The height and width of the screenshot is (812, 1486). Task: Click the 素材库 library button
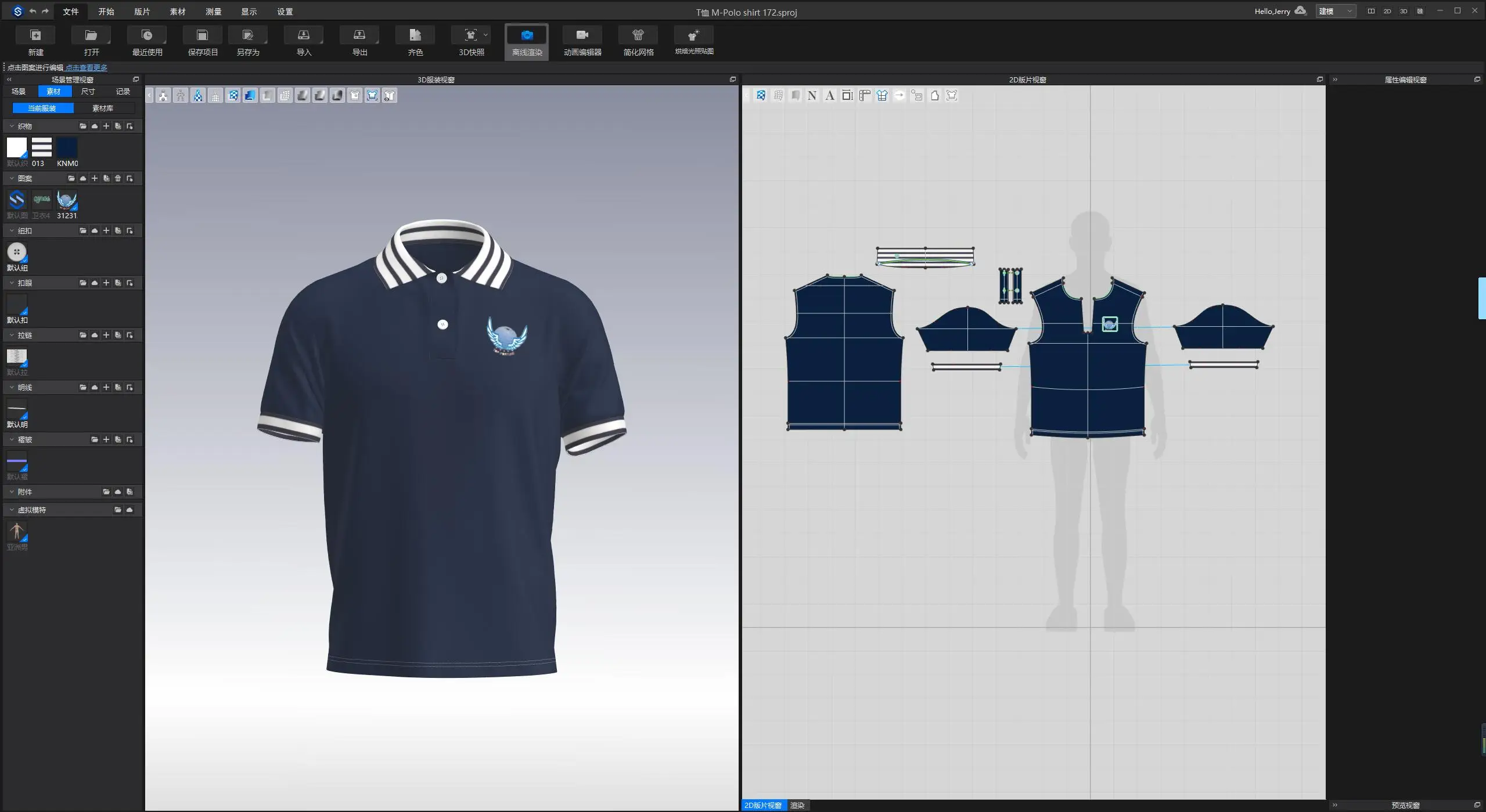point(103,108)
